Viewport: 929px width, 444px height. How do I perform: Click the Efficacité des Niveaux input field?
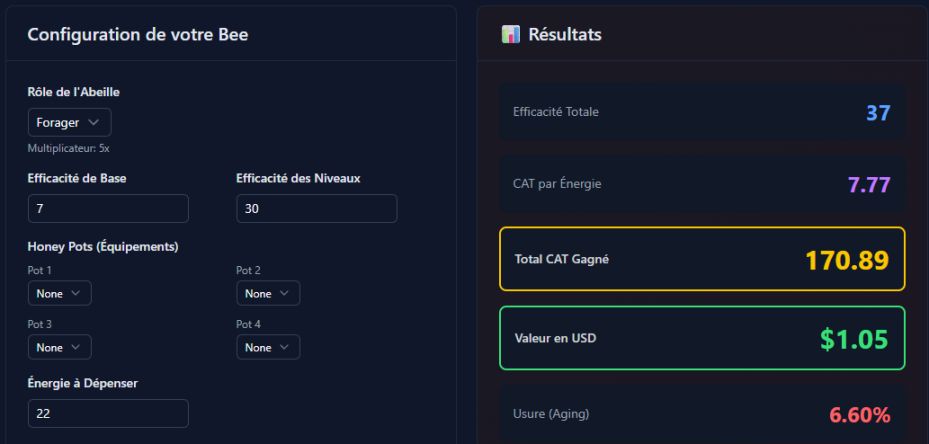pyautogui.click(x=316, y=209)
